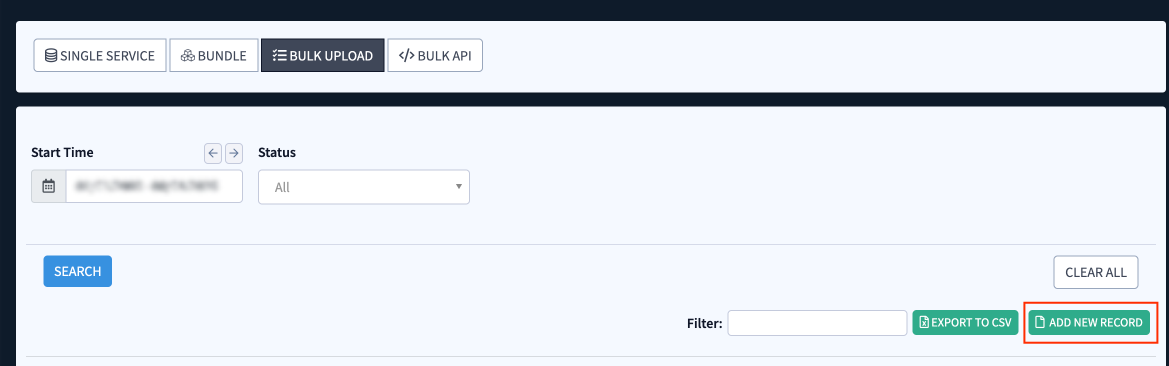1169x366 pixels.
Task: Click the spreadsheet icon on Export to CSV
Action: [x=924, y=323]
